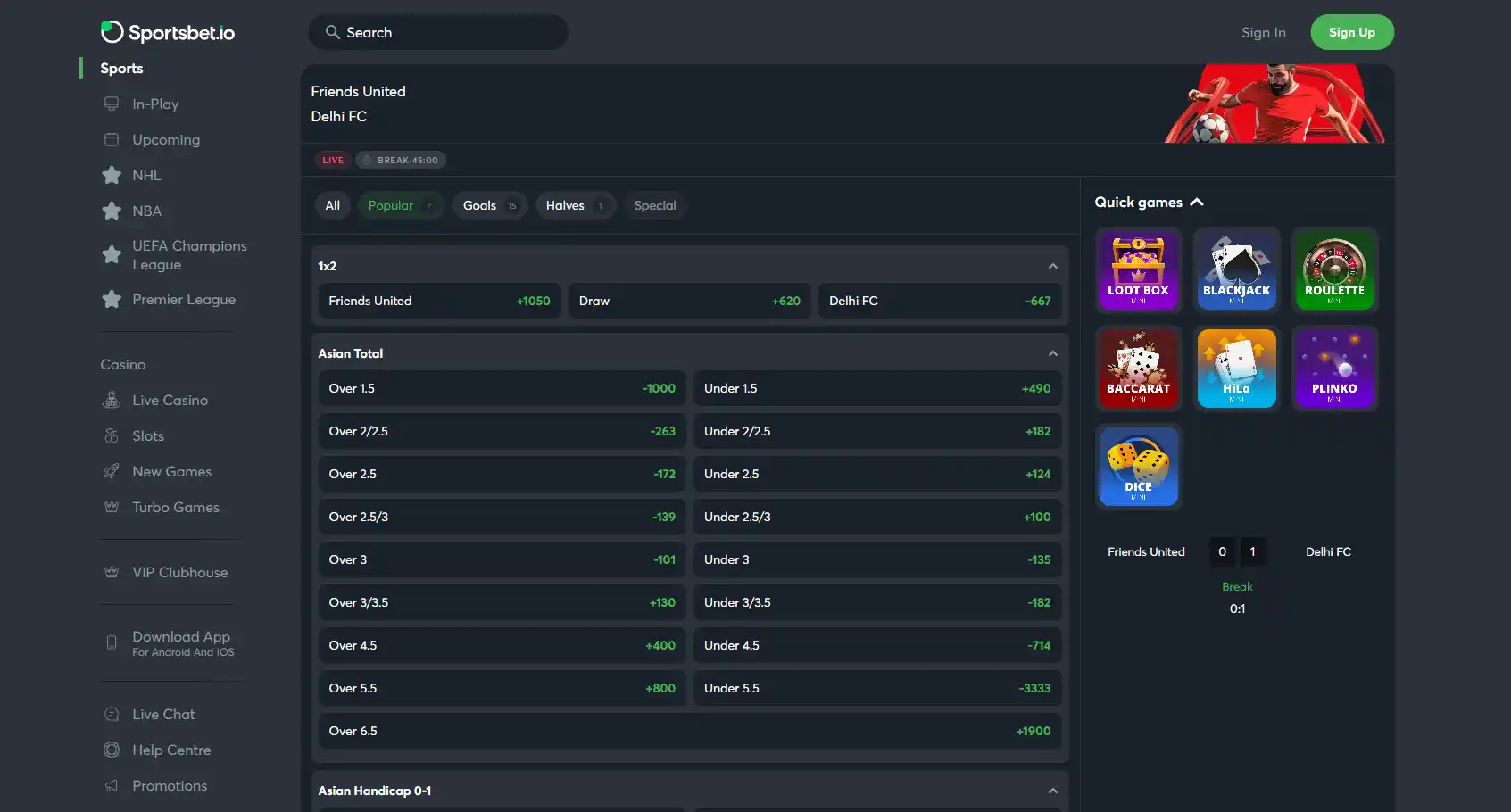Pick the Over 2.5 odds selection
The height and width of the screenshot is (812, 1511).
point(502,474)
